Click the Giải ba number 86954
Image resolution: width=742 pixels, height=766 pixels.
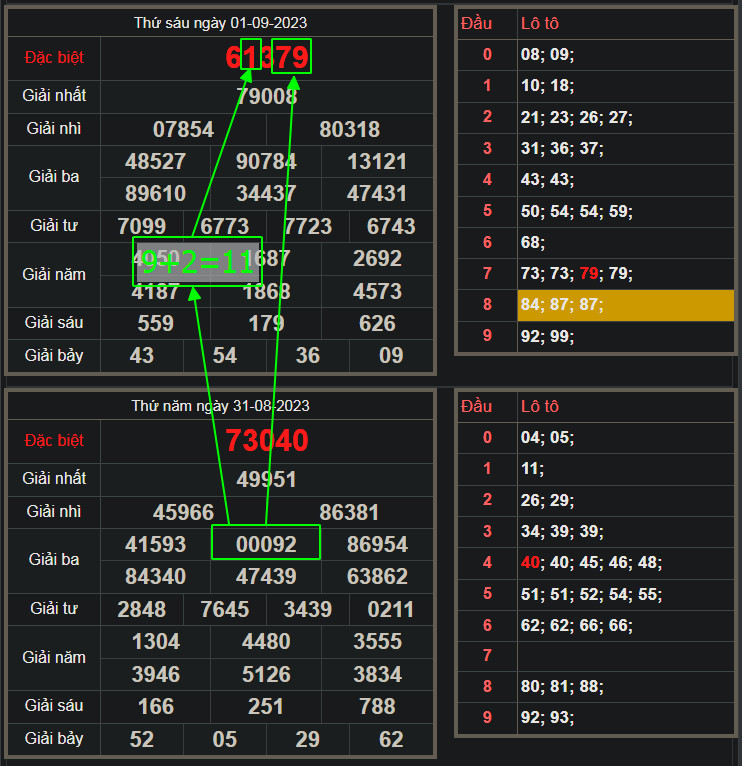(377, 544)
